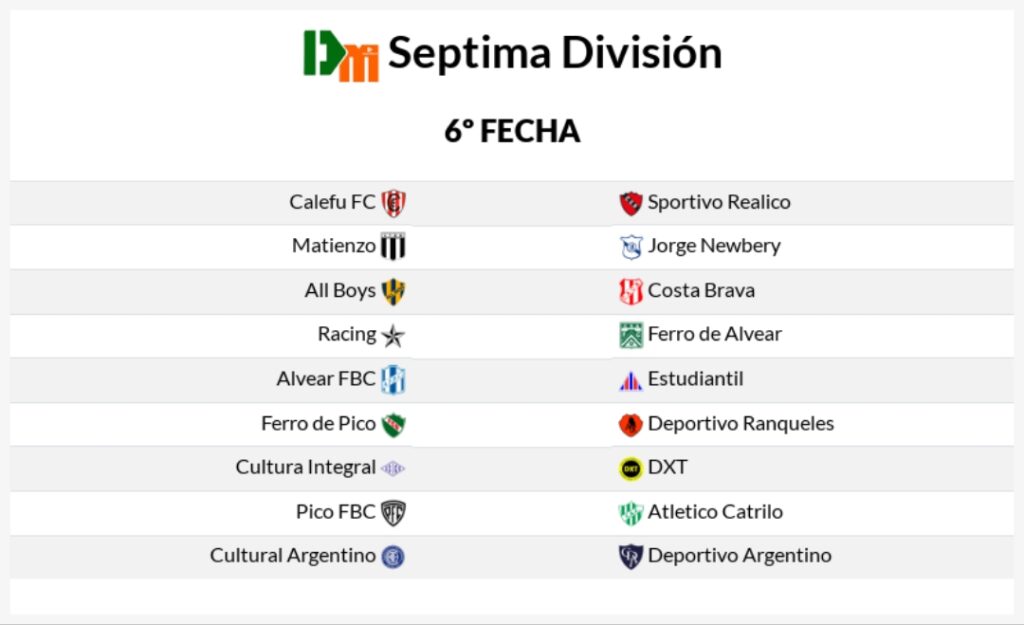Open the Deportivo Argentino team link
1024x625 pixels.
739,555
